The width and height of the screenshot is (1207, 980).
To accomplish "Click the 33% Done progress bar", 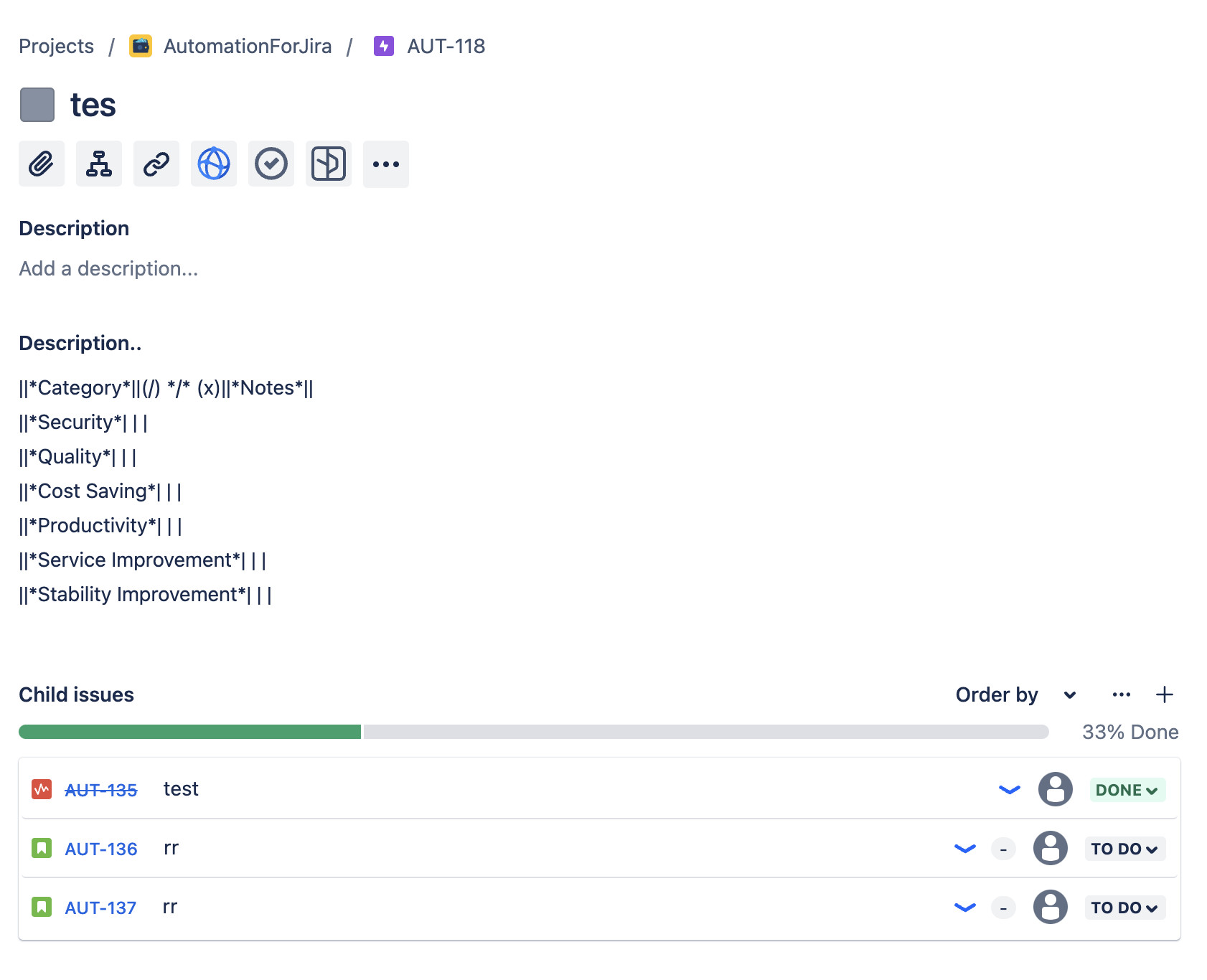I will coord(535,732).
